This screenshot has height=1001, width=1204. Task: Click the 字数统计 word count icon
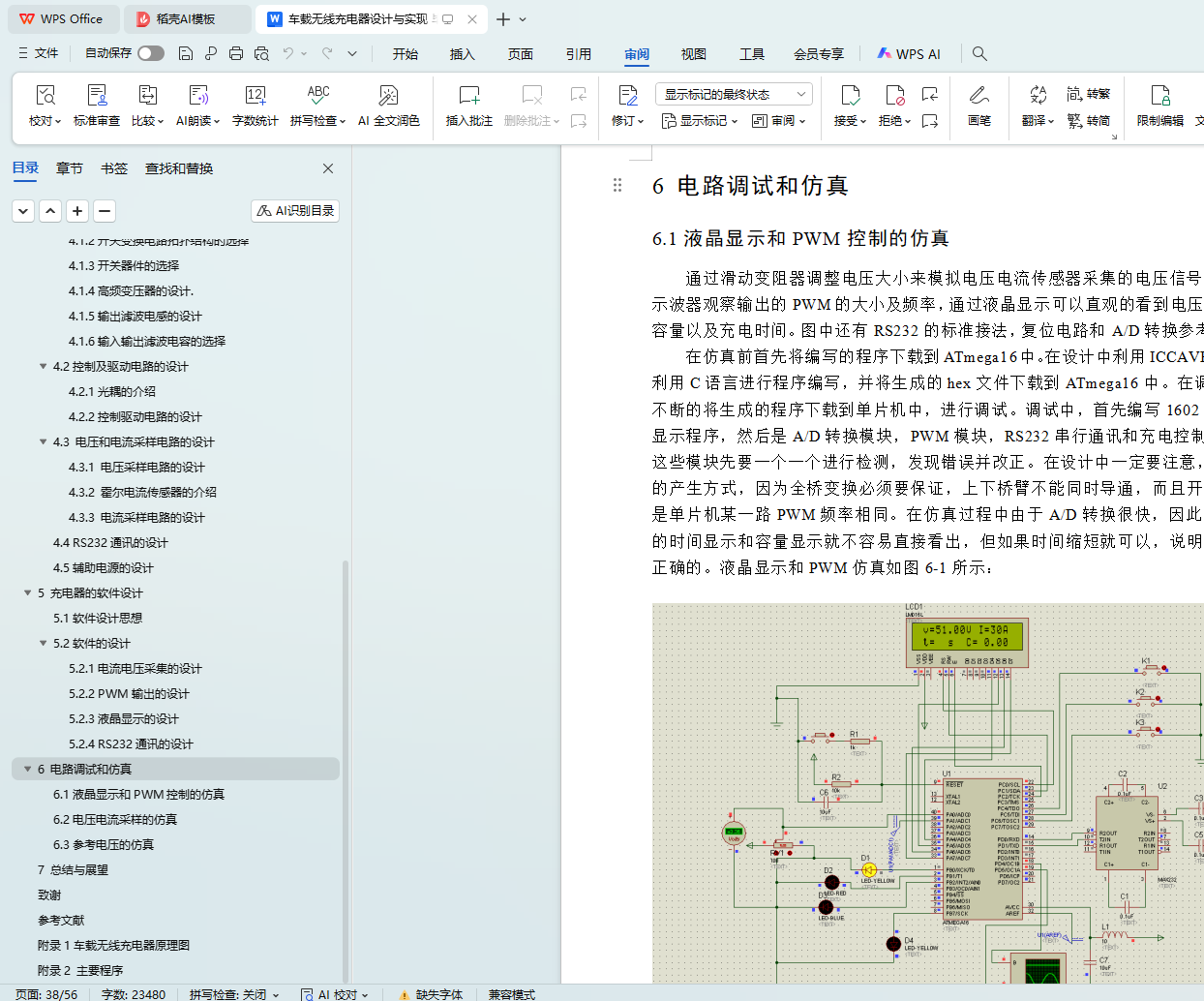pyautogui.click(x=255, y=96)
